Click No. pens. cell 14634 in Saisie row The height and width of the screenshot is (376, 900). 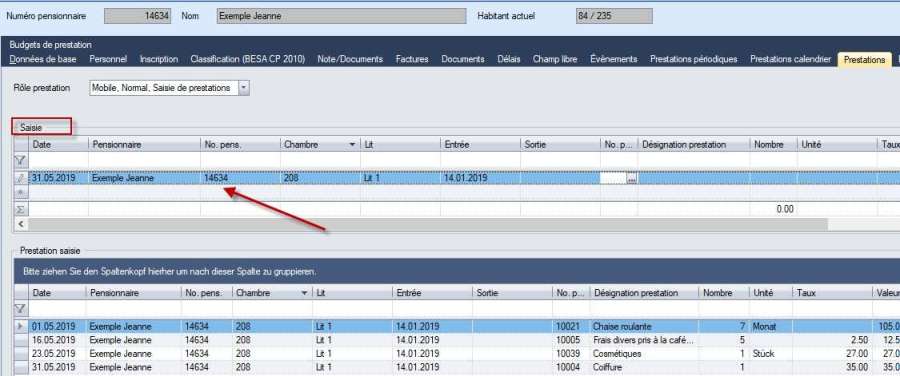pyautogui.click(x=240, y=179)
